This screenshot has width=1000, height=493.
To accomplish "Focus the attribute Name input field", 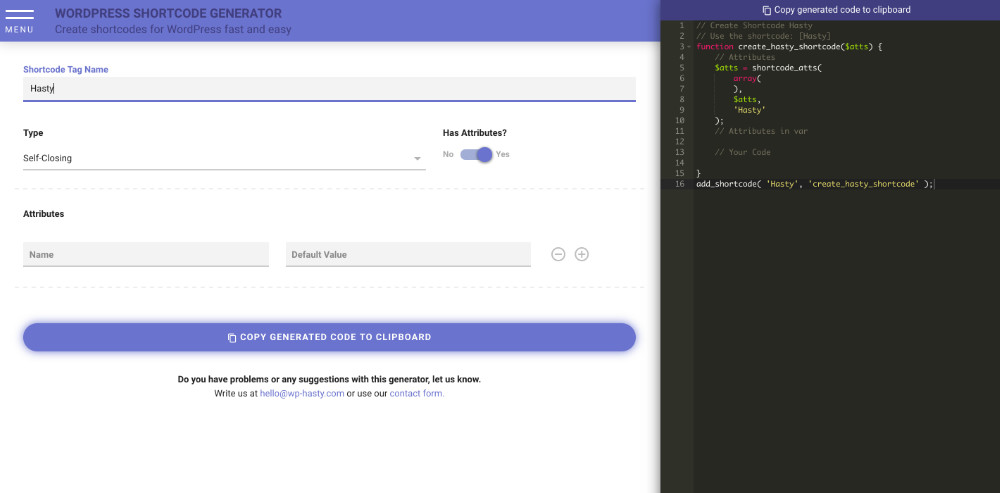I will [146, 255].
